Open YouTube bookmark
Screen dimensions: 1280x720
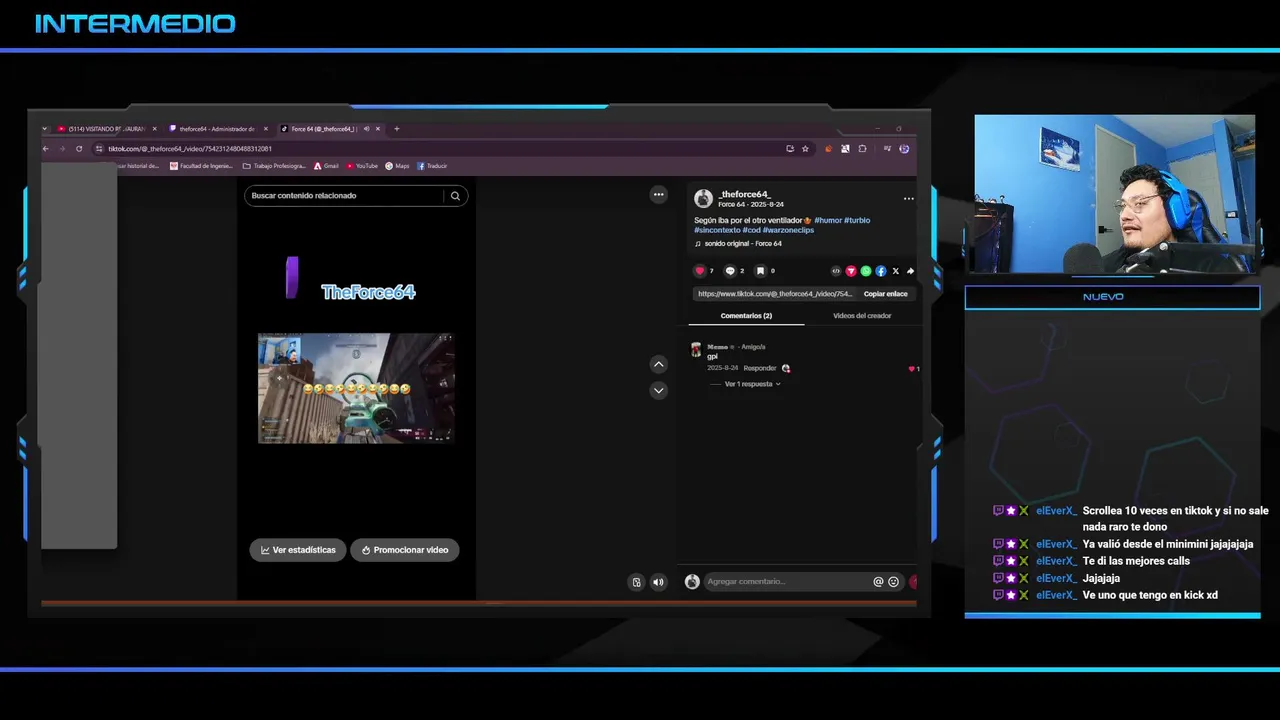pyautogui.click(x=362, y=166)
